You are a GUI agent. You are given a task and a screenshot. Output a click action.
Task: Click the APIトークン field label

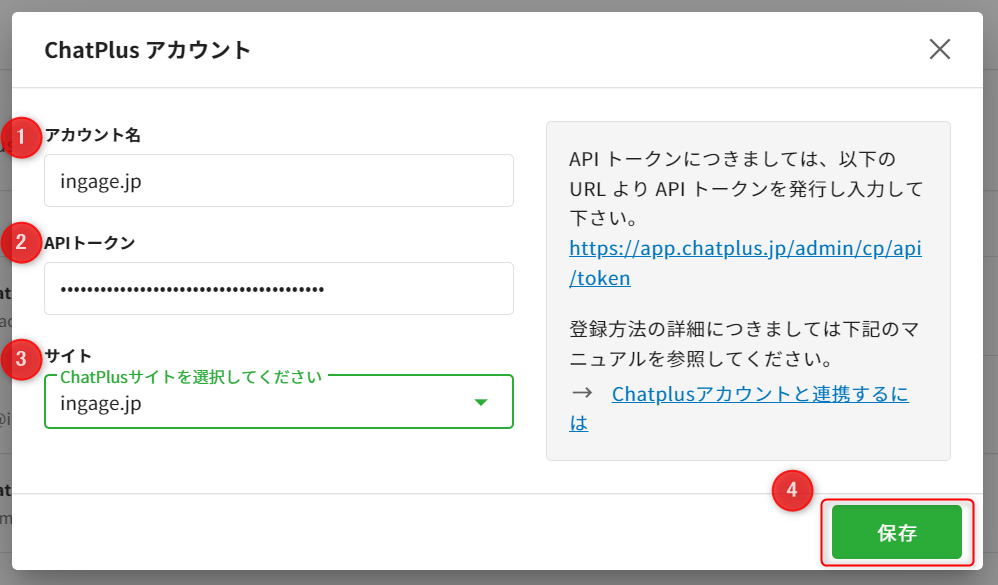[x=90, y=242]
